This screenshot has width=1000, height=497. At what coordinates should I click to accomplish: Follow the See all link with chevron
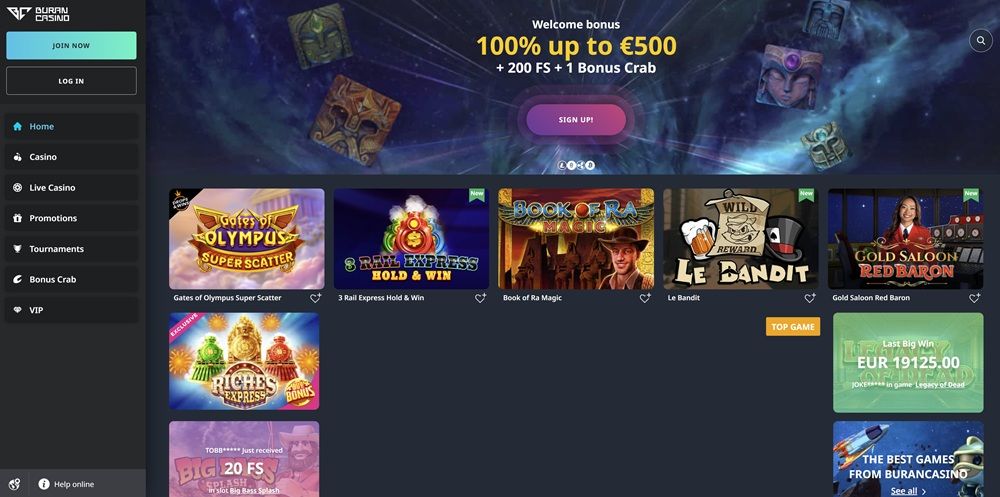tap(908, 491)
